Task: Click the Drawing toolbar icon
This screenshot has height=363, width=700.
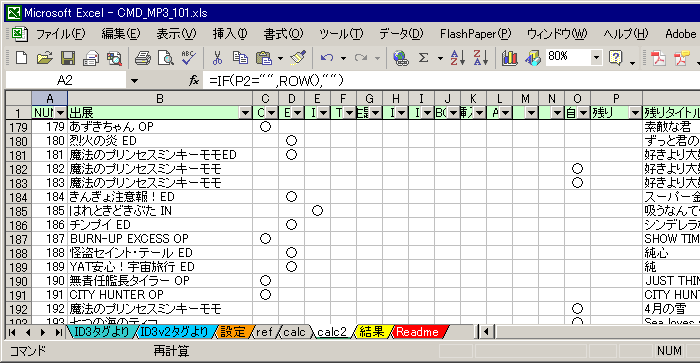Action: click(533, 58)
